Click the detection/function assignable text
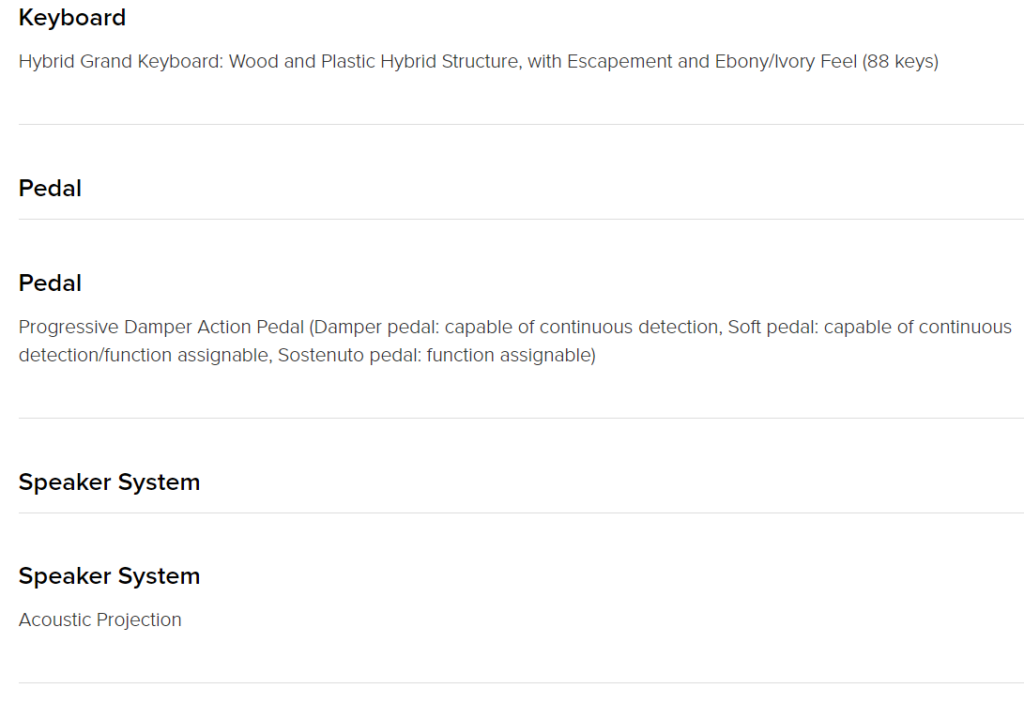The width and height of the screenshot is (1024, 719). tap(145, 355)
